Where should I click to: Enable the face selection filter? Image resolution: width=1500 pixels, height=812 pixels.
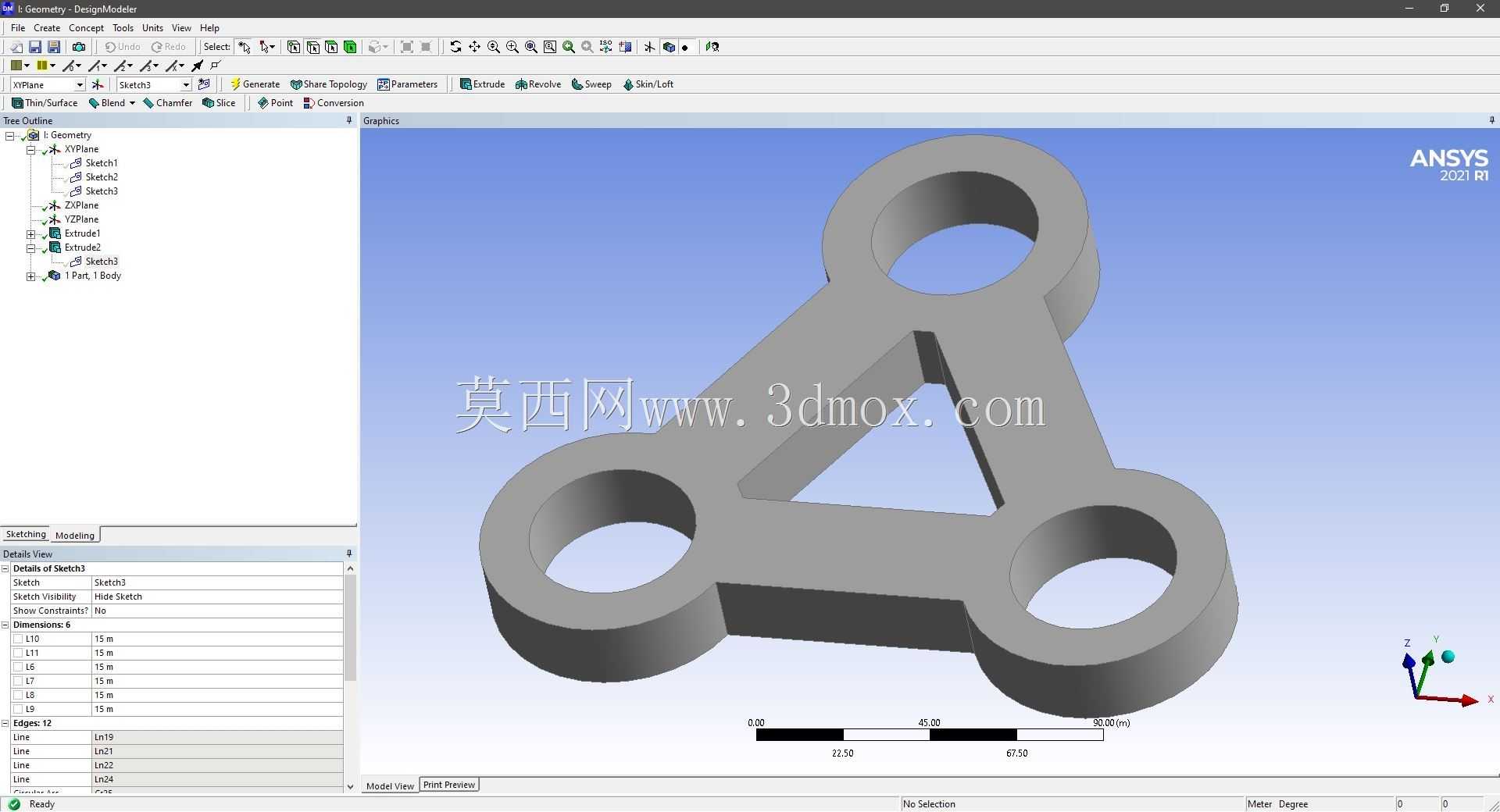click(x=331, y=47)
